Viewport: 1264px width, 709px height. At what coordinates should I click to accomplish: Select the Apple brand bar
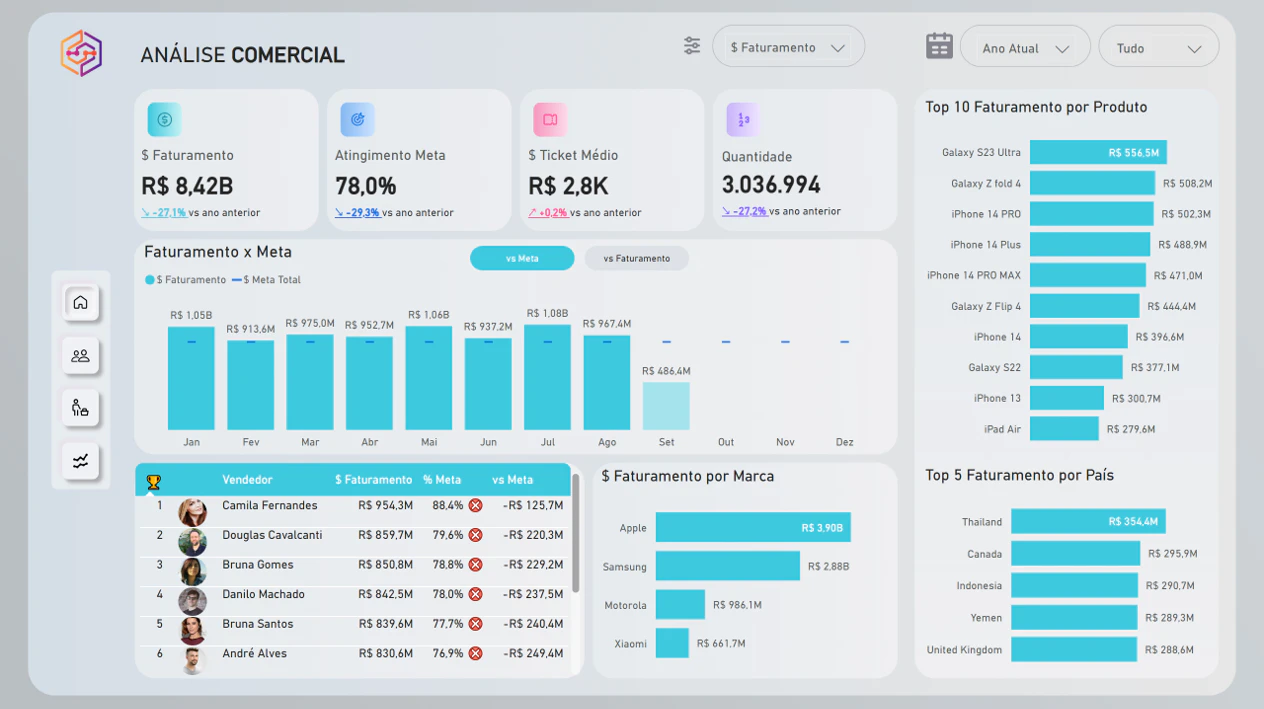click(753, 528)
